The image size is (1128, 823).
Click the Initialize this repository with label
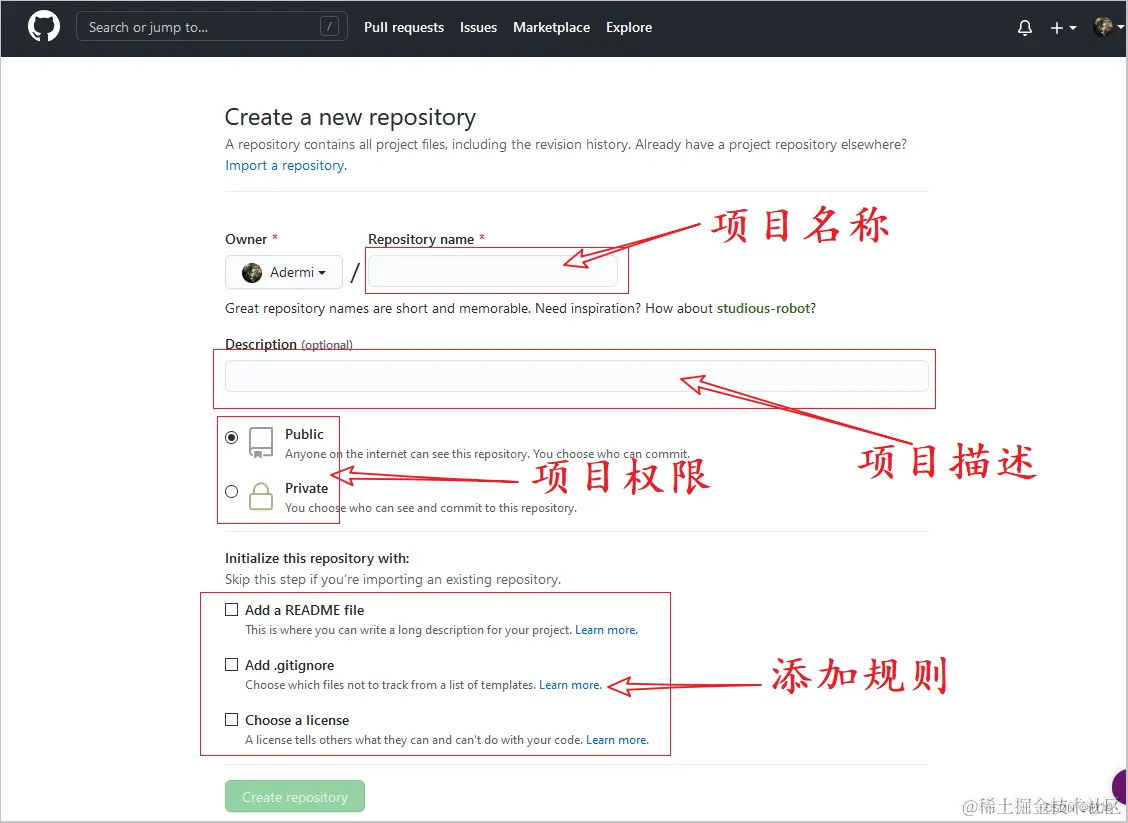(x=317, y=558)
